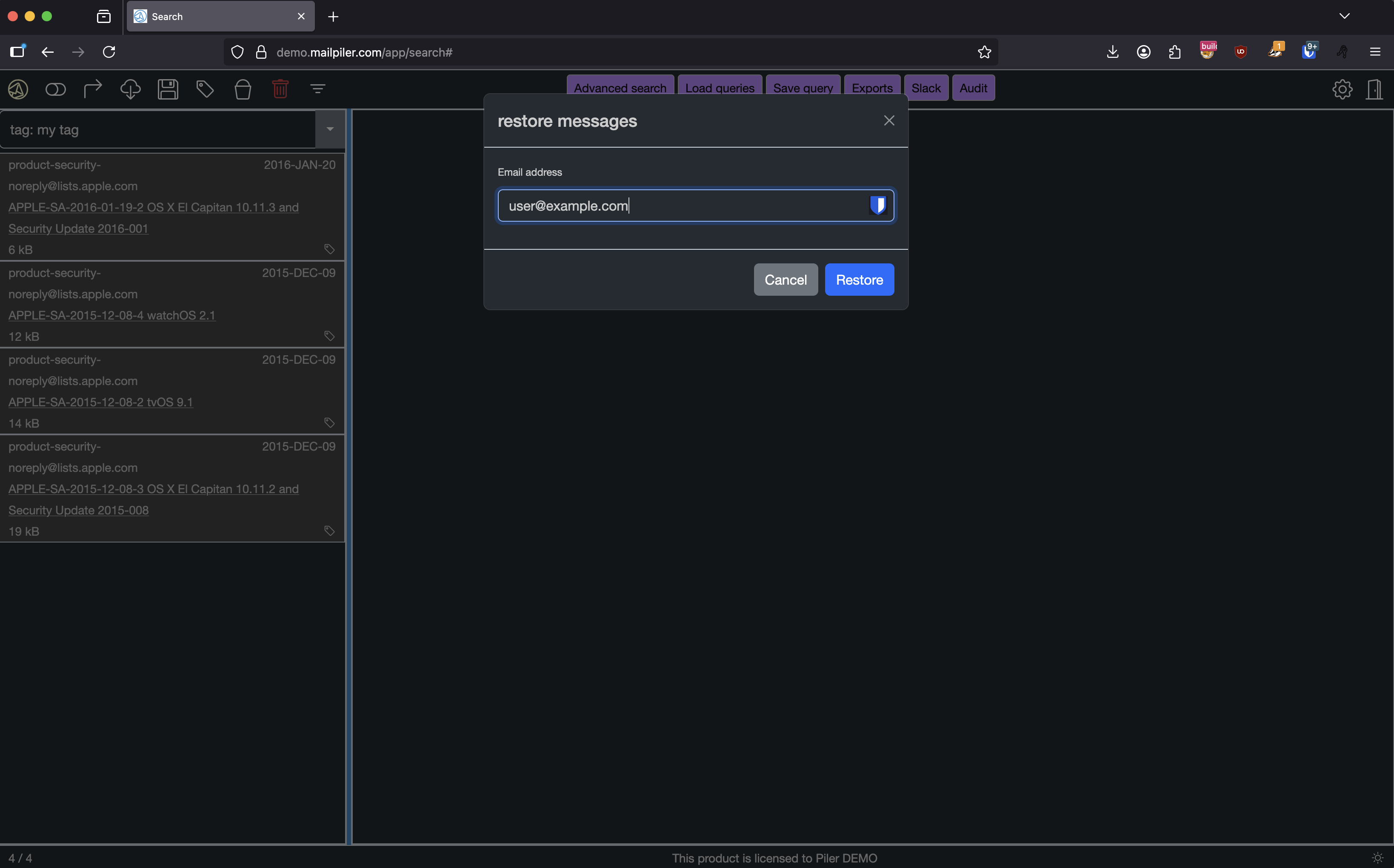
Task: Click the bucket icon in toolbar
Action: click(243, 89)
